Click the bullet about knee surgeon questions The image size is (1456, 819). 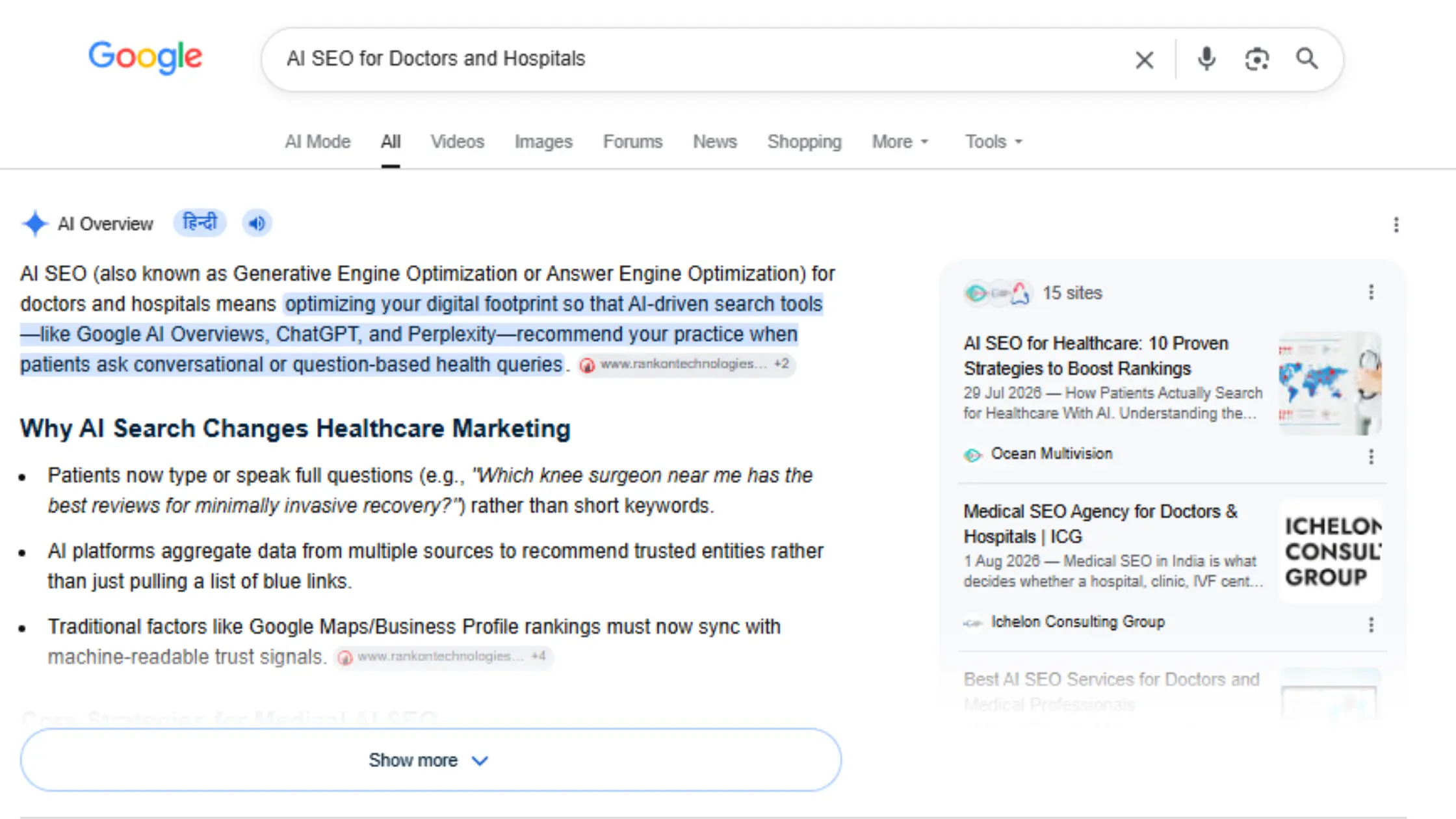point(430,491)
